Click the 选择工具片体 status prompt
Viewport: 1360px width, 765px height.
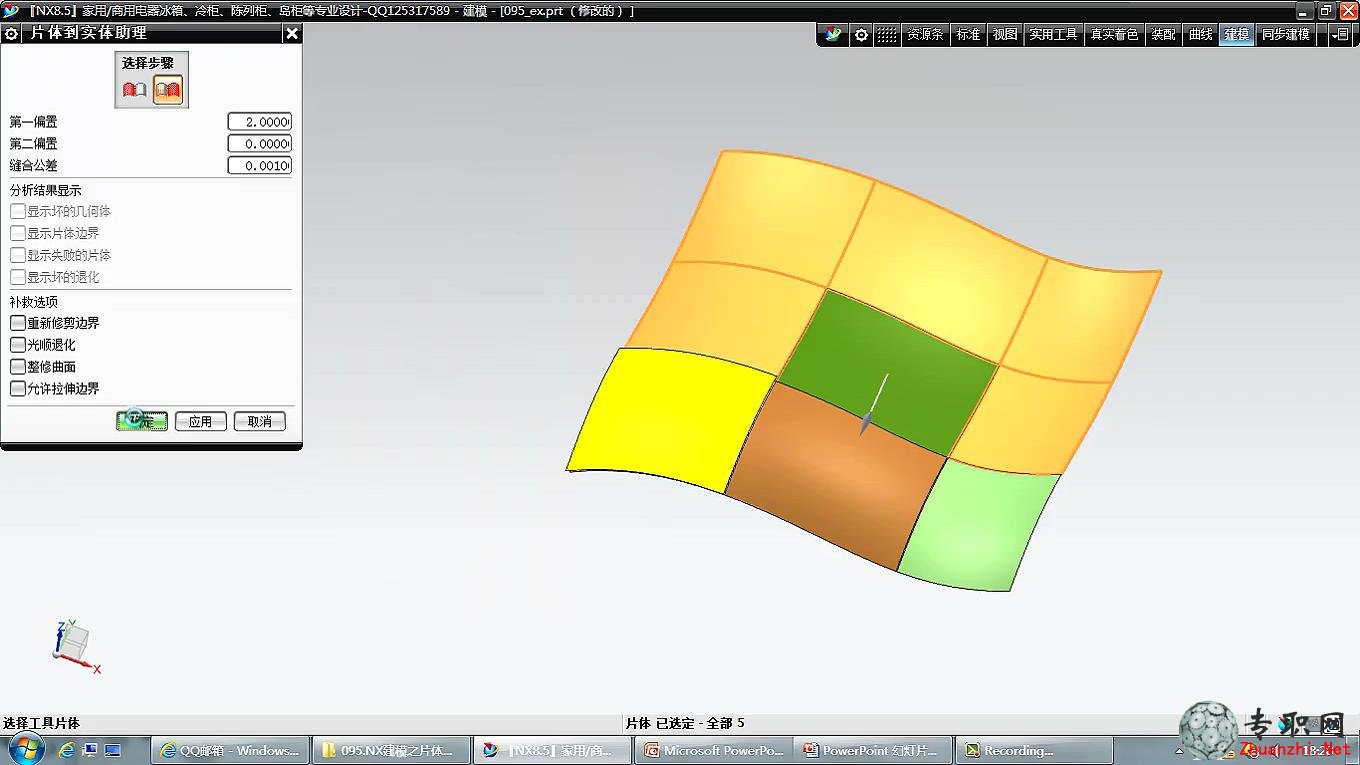click(x=41, y=723)
